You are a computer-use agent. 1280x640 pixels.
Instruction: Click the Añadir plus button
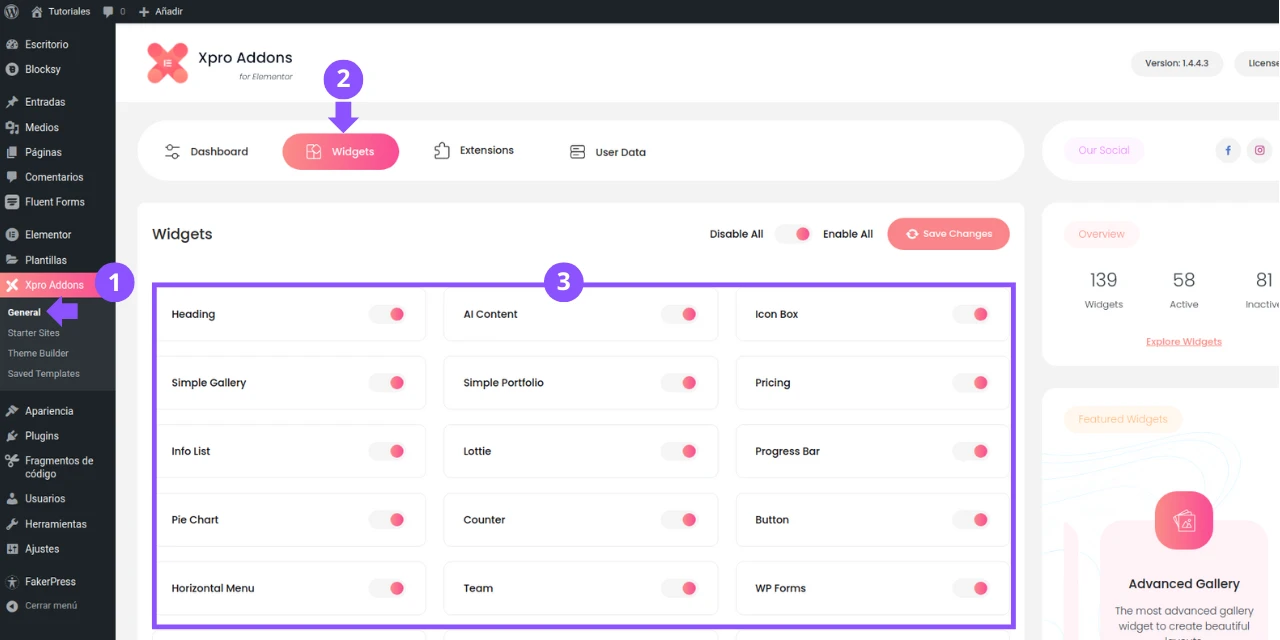tap(160, 11)
